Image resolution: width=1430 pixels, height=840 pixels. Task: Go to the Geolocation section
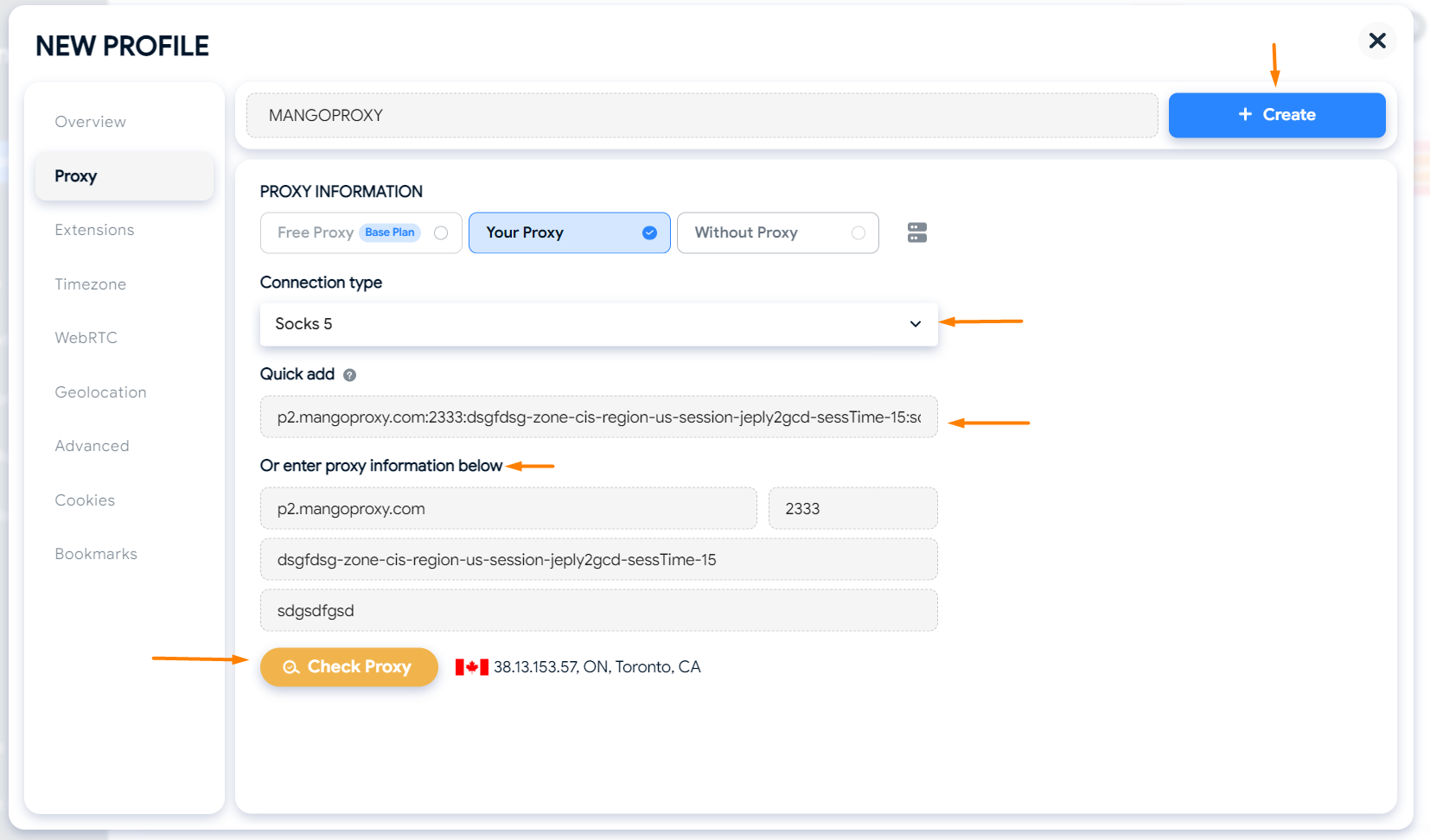100,392
